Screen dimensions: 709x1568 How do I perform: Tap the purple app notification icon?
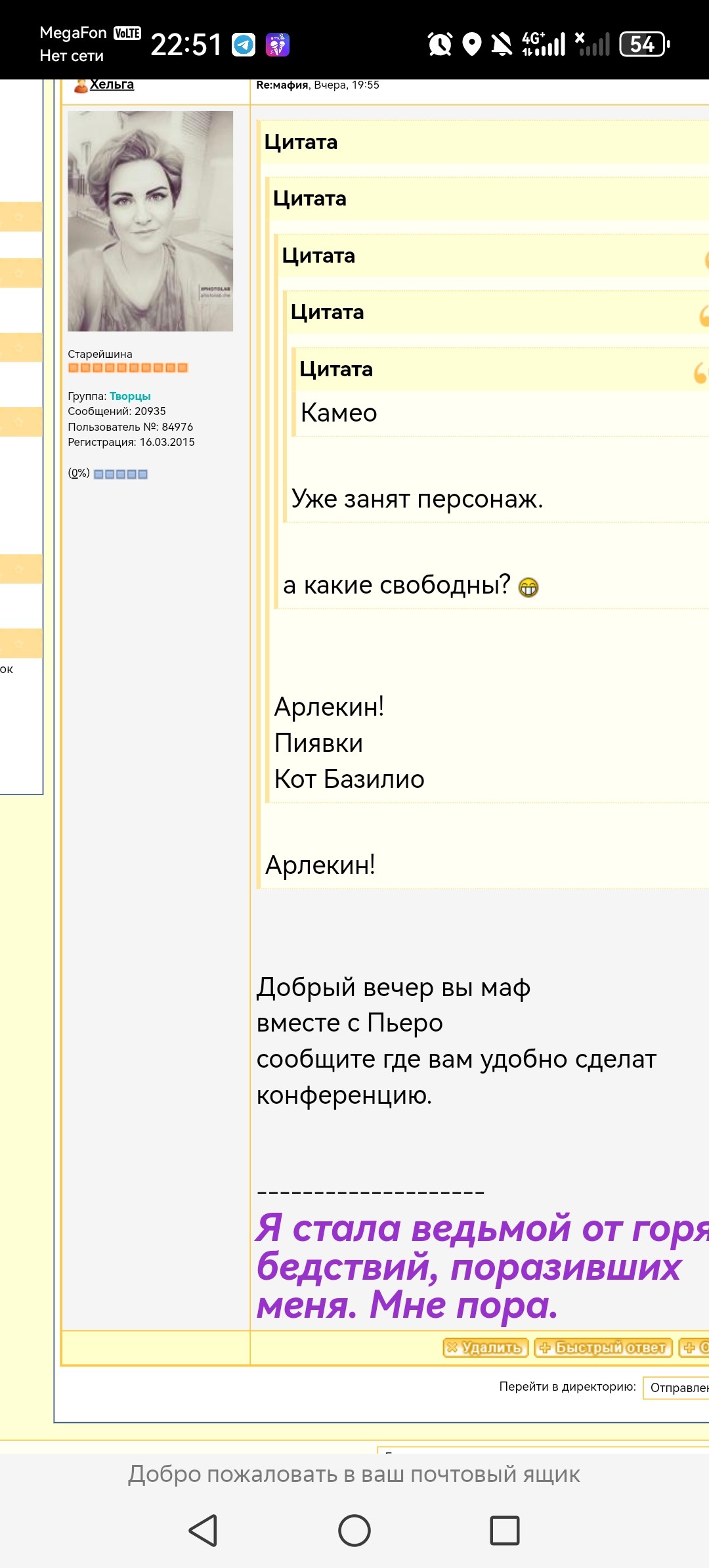pos(278,45)
